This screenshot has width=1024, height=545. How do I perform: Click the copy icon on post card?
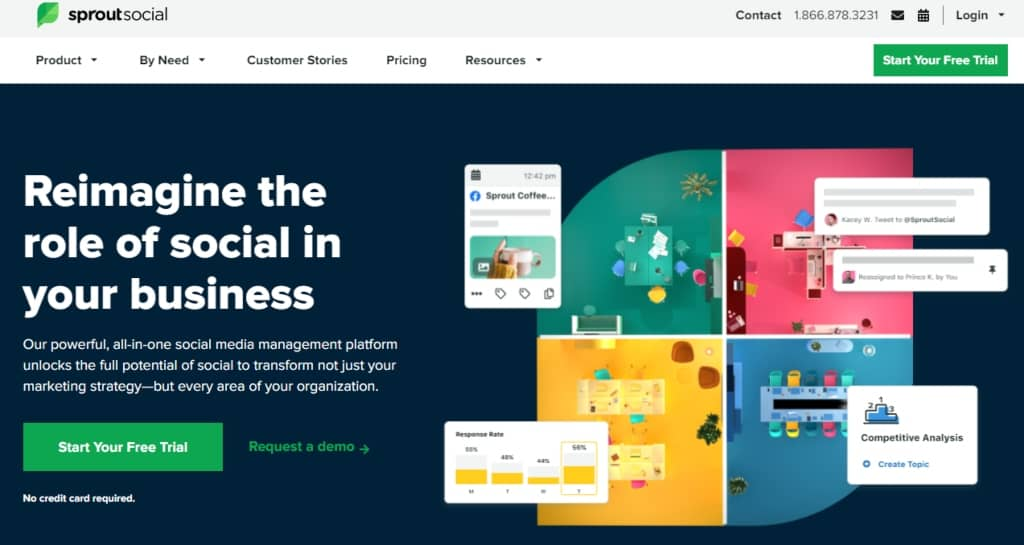coord(549,294)
